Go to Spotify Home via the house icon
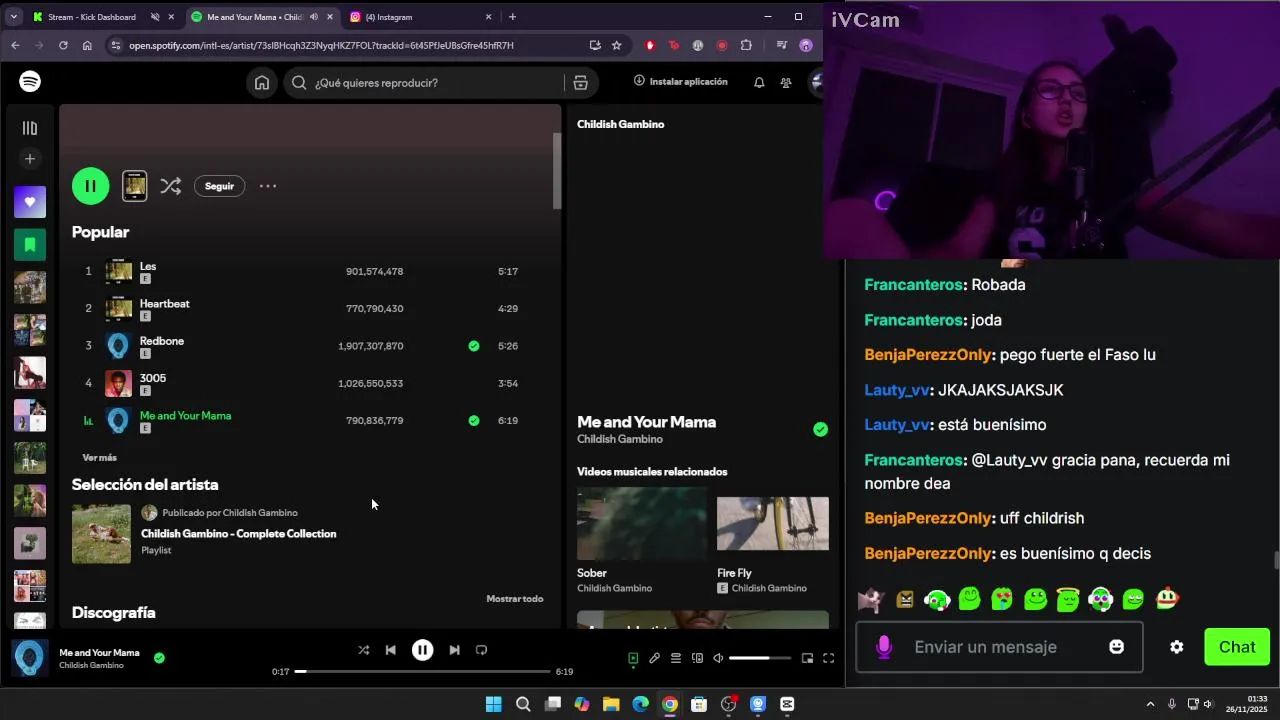 (262, 83)
